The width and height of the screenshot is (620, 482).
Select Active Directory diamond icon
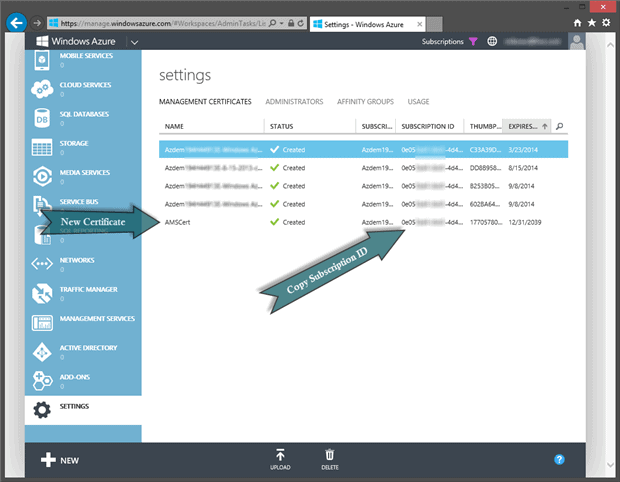click(x=42, y=352)
